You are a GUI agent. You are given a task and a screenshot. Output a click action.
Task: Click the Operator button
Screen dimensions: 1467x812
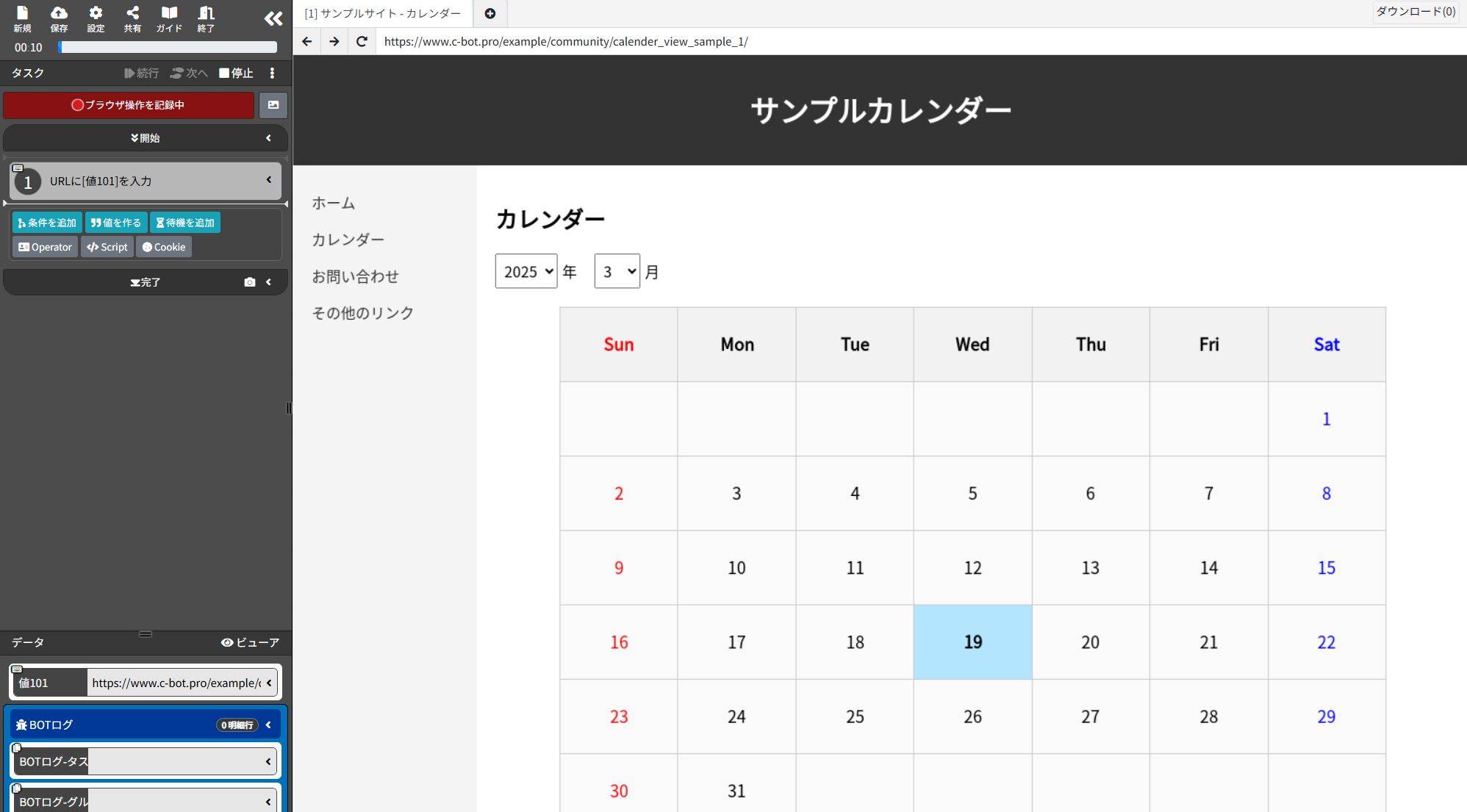pyautogui.click(x=45, y=247)
